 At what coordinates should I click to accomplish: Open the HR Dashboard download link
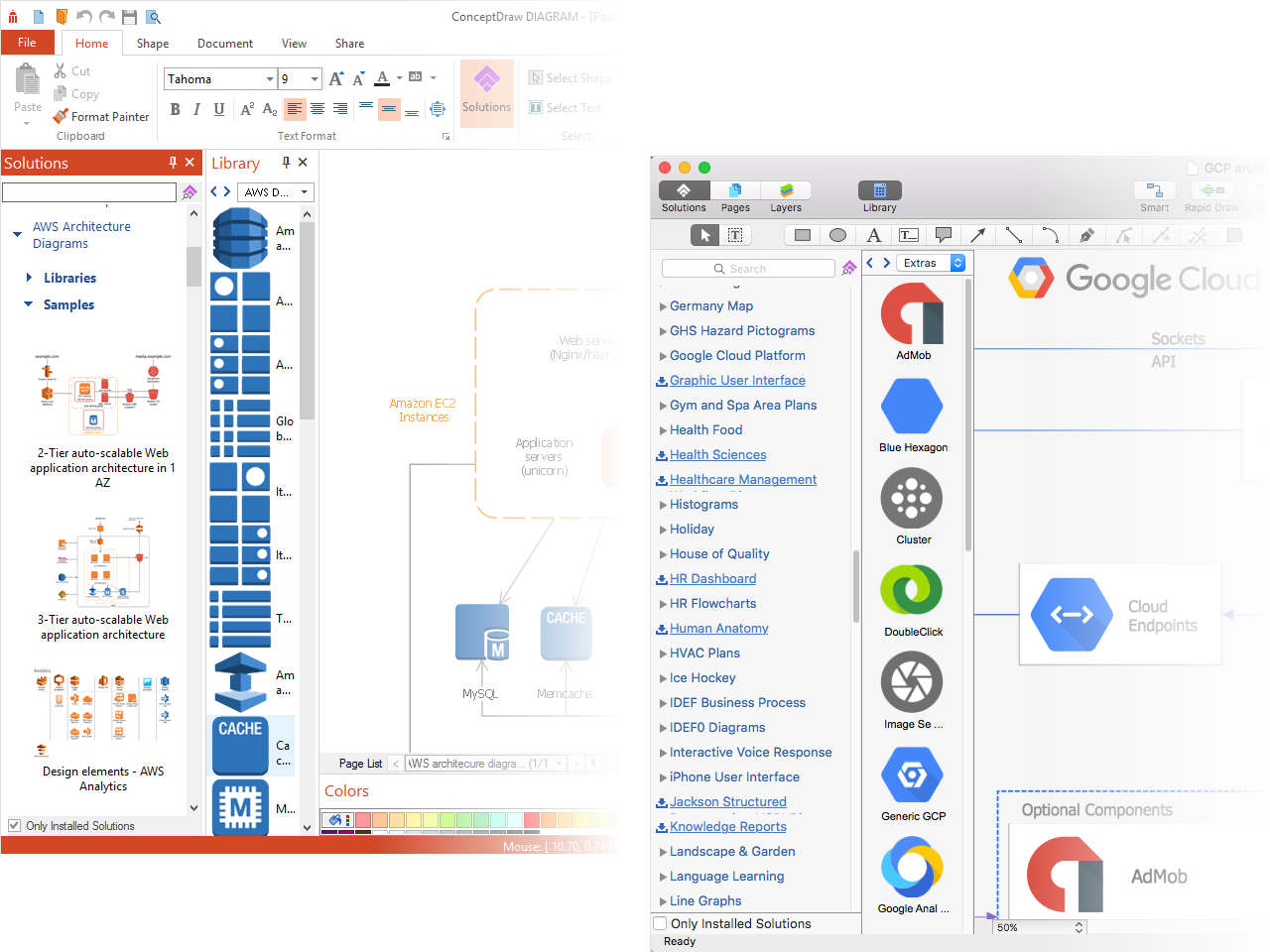coord(712,579)
